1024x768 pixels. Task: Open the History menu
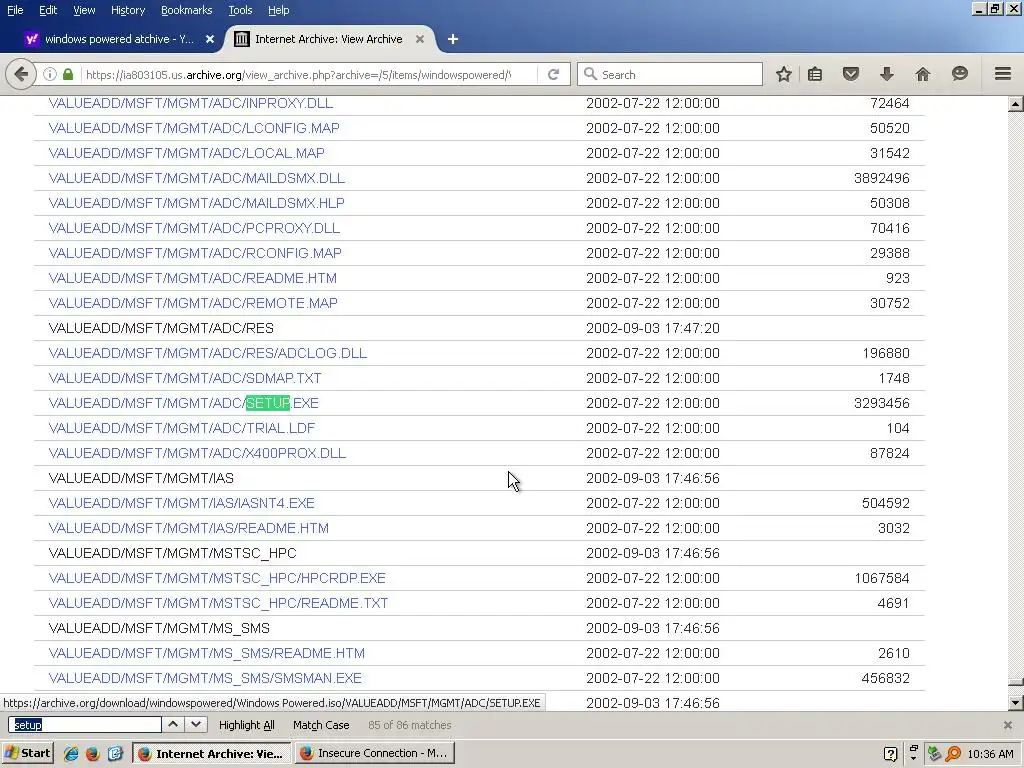tap(127, 10)
